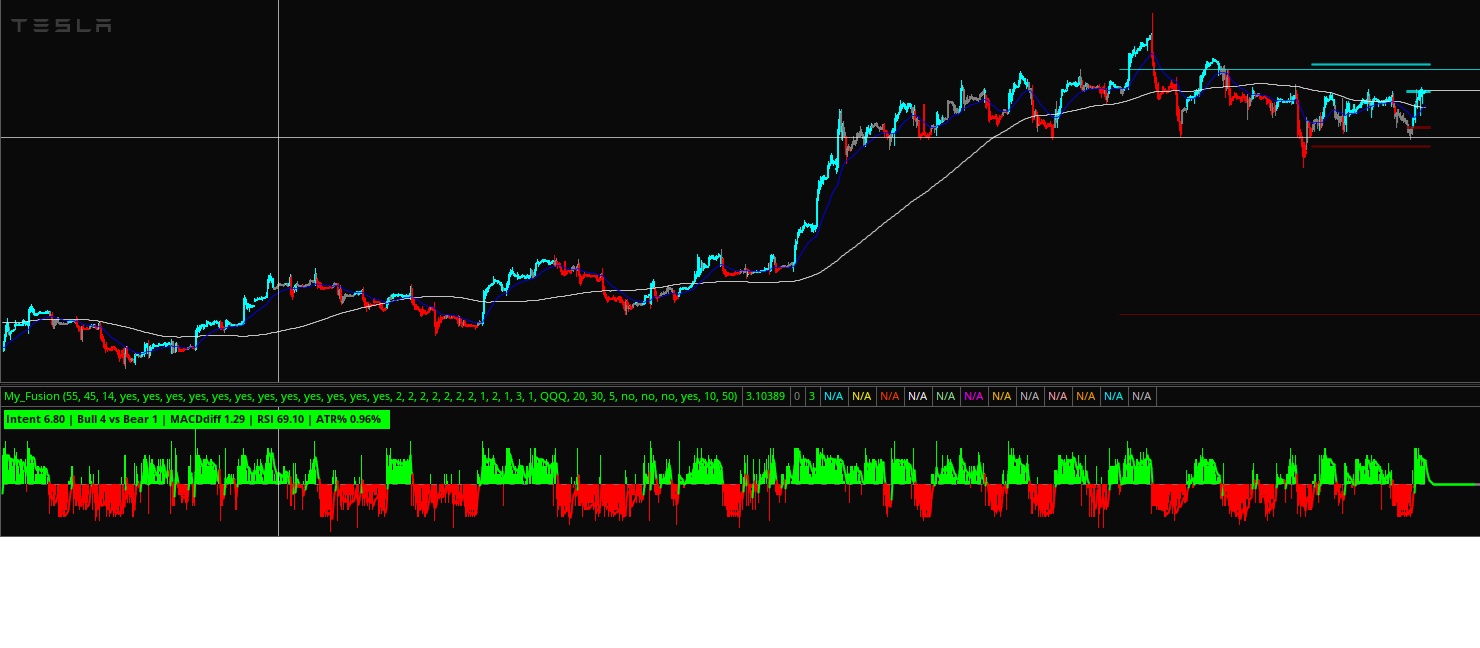Click the flat green line ending the histogram
Viewport: 1480px width, 648px height.
(1455, 484)
